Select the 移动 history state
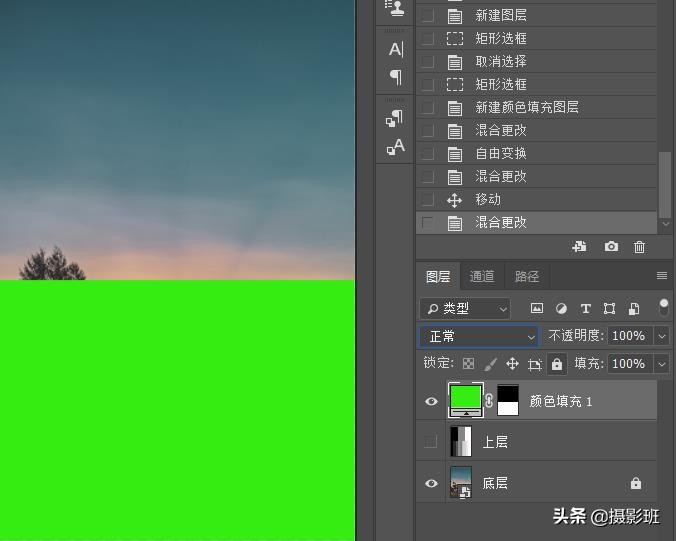The width and height of the screenshot is (676, 541). point(536,200)
